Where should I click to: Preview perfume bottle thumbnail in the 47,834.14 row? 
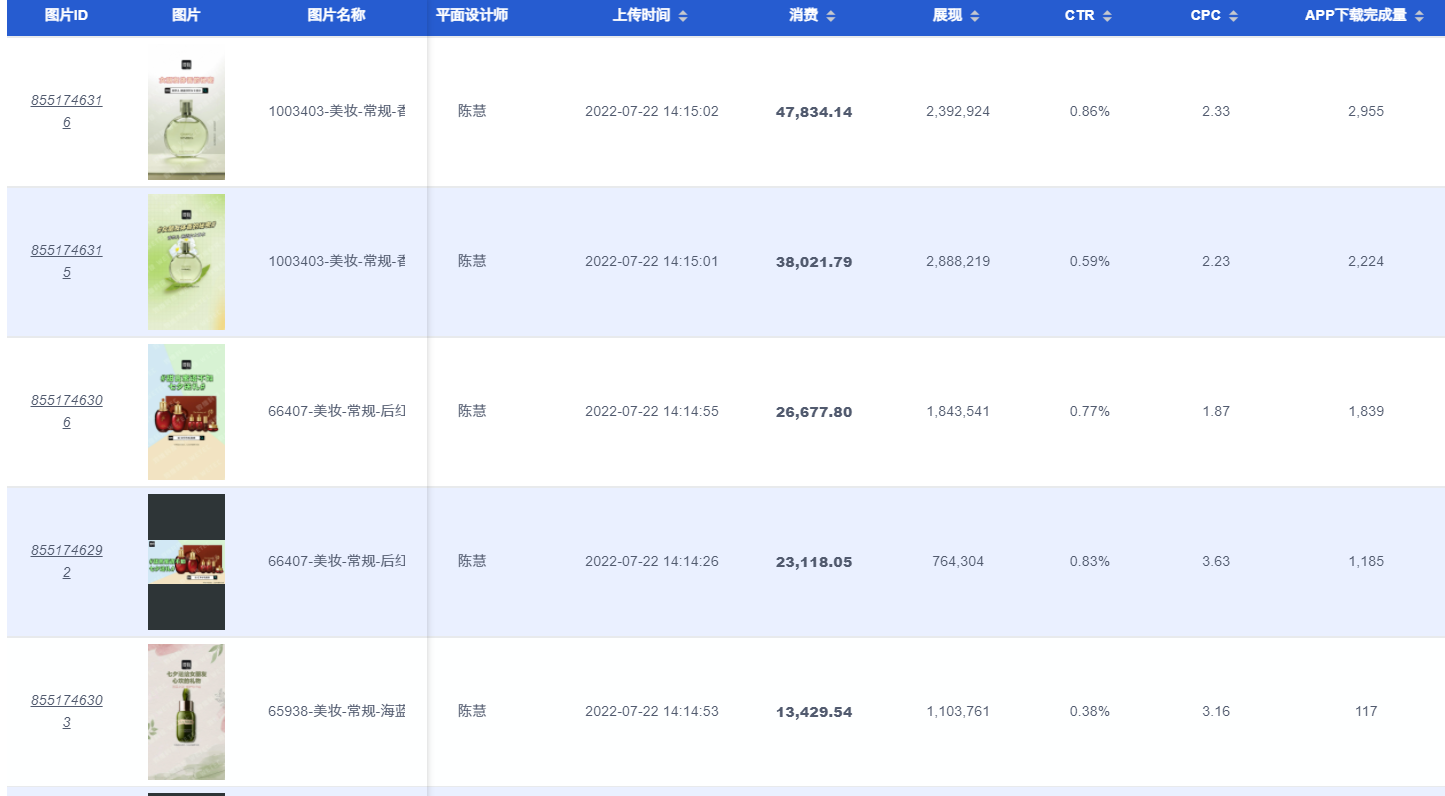186,112
